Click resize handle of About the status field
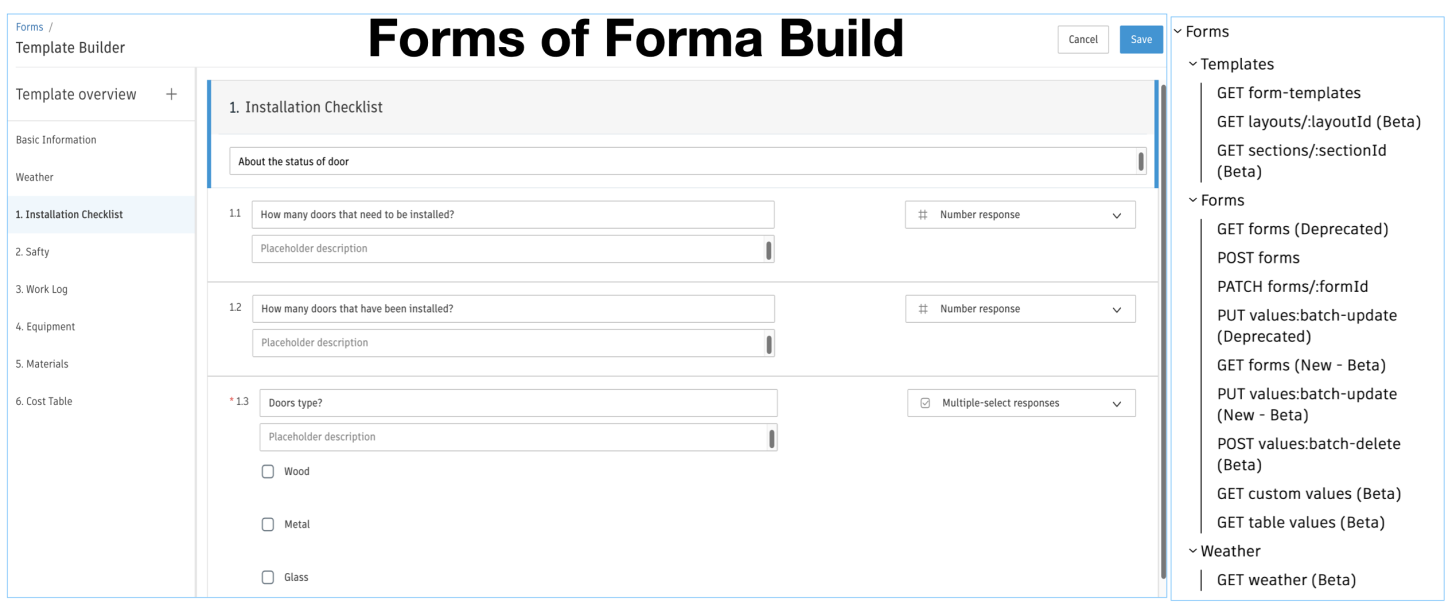 tap(1141, 161)
